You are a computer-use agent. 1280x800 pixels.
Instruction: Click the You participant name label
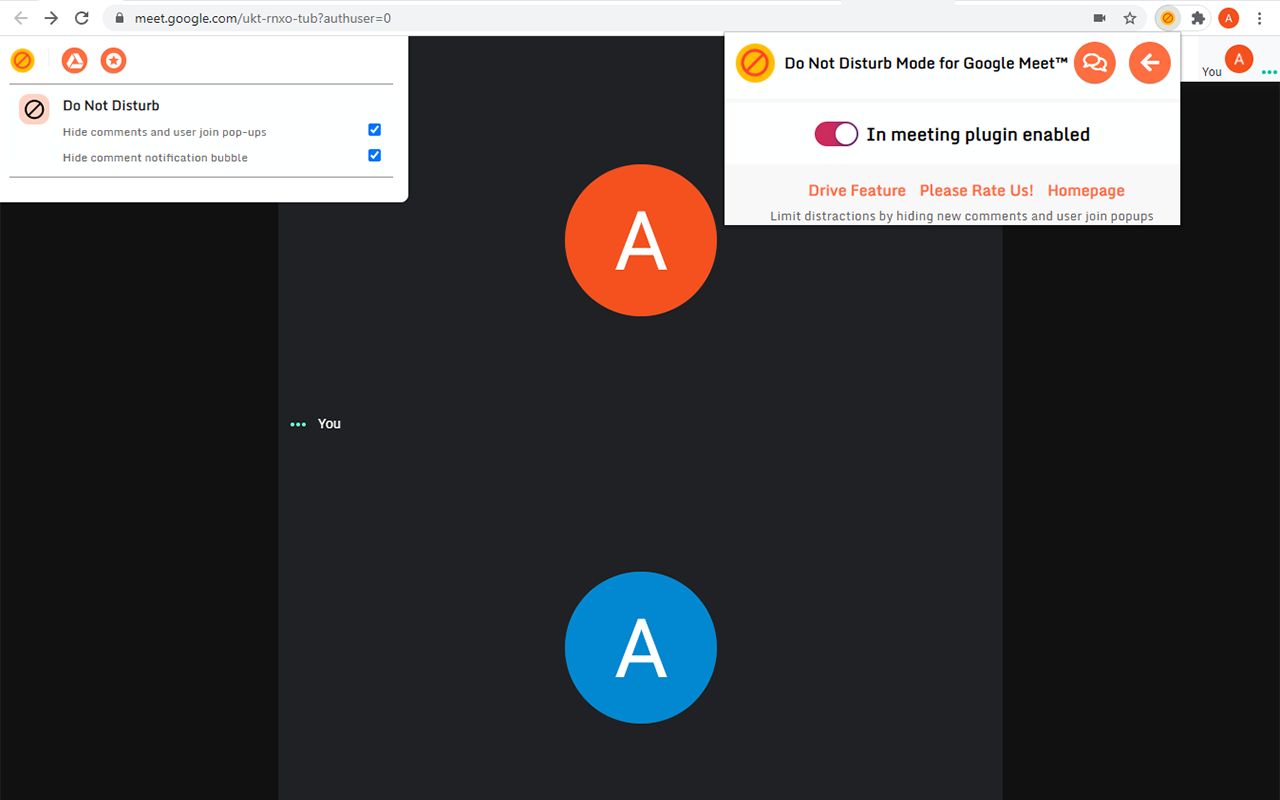coord(329,424)
